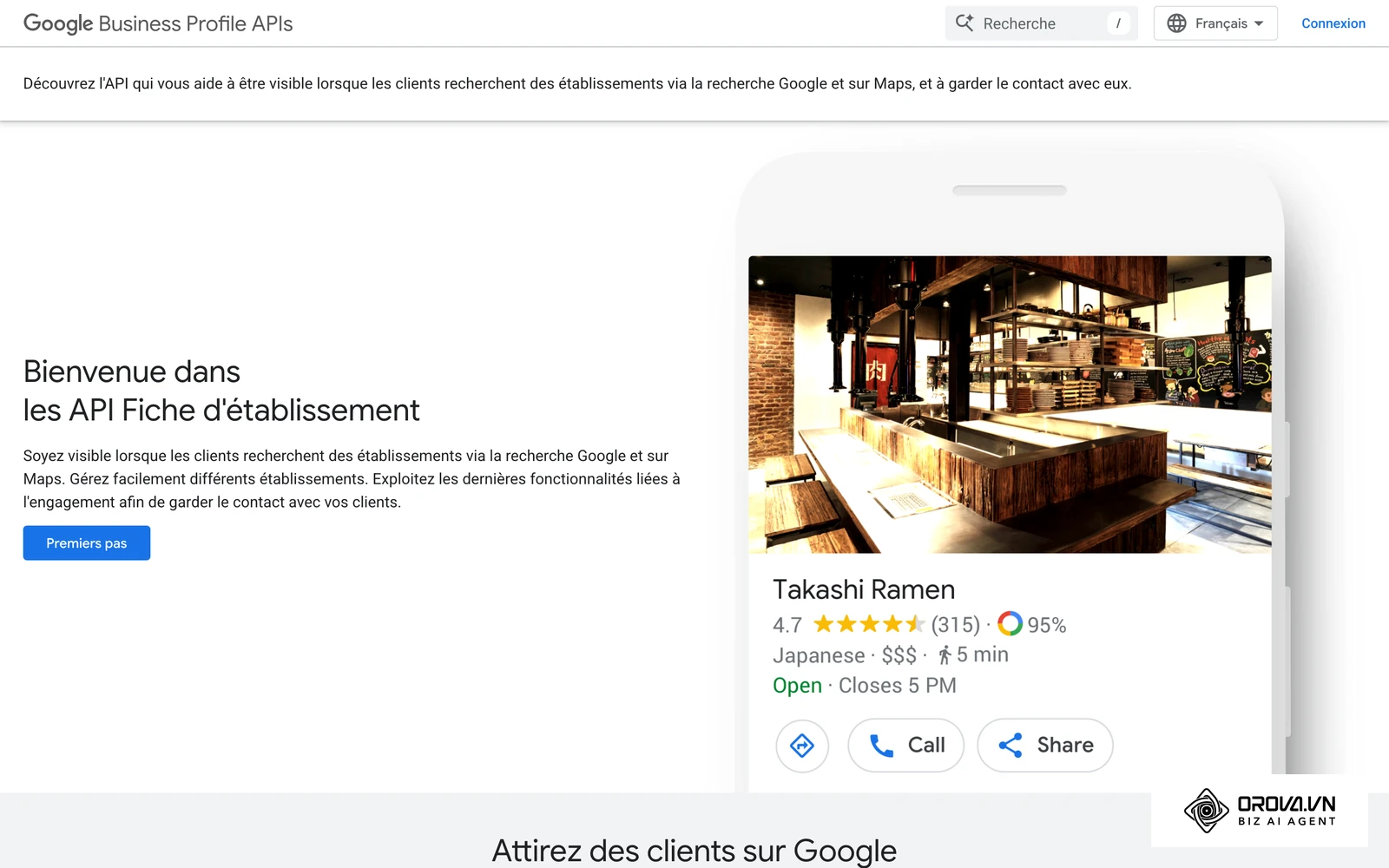Screen dimensions: 1389x868
Task: Click the Premiers pas button
Action: [x=87, y=543]
